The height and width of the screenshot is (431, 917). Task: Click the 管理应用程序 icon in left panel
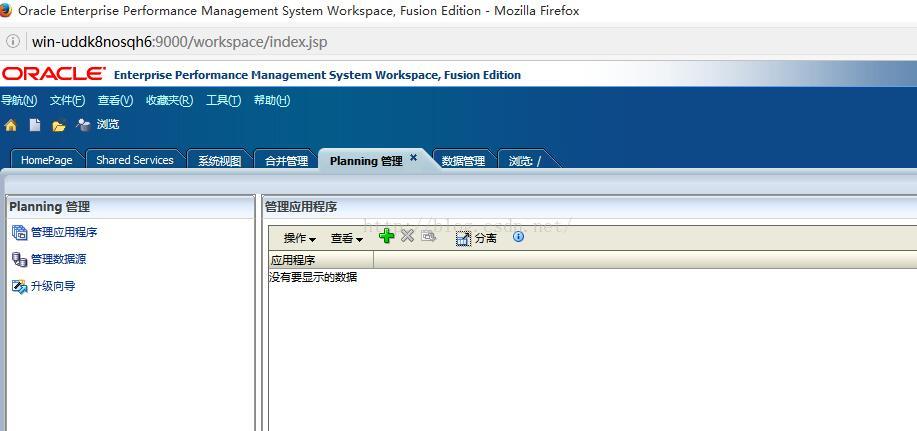pyautogui.click(x=19, y=233)
